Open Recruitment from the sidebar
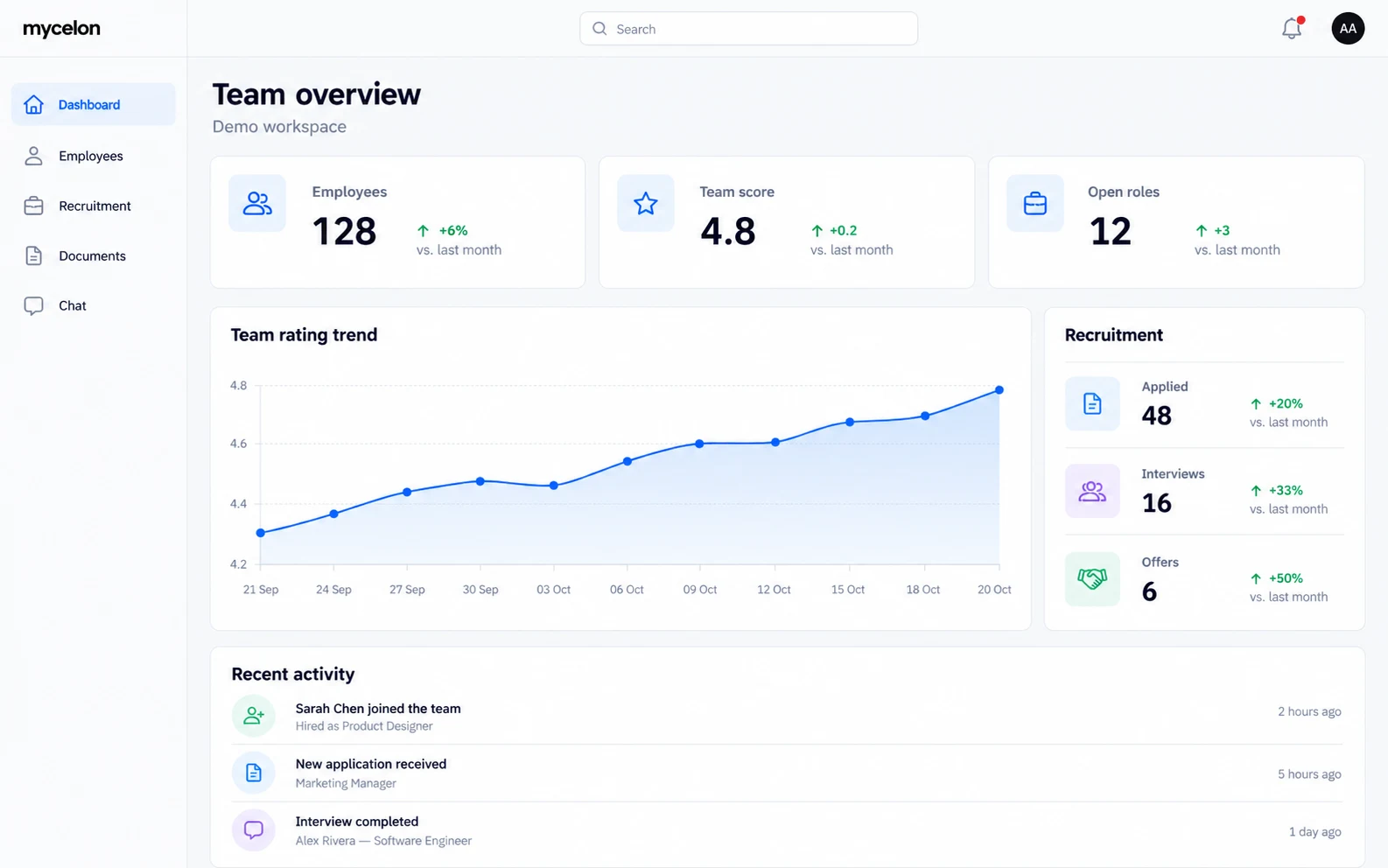 pos(93,206)
